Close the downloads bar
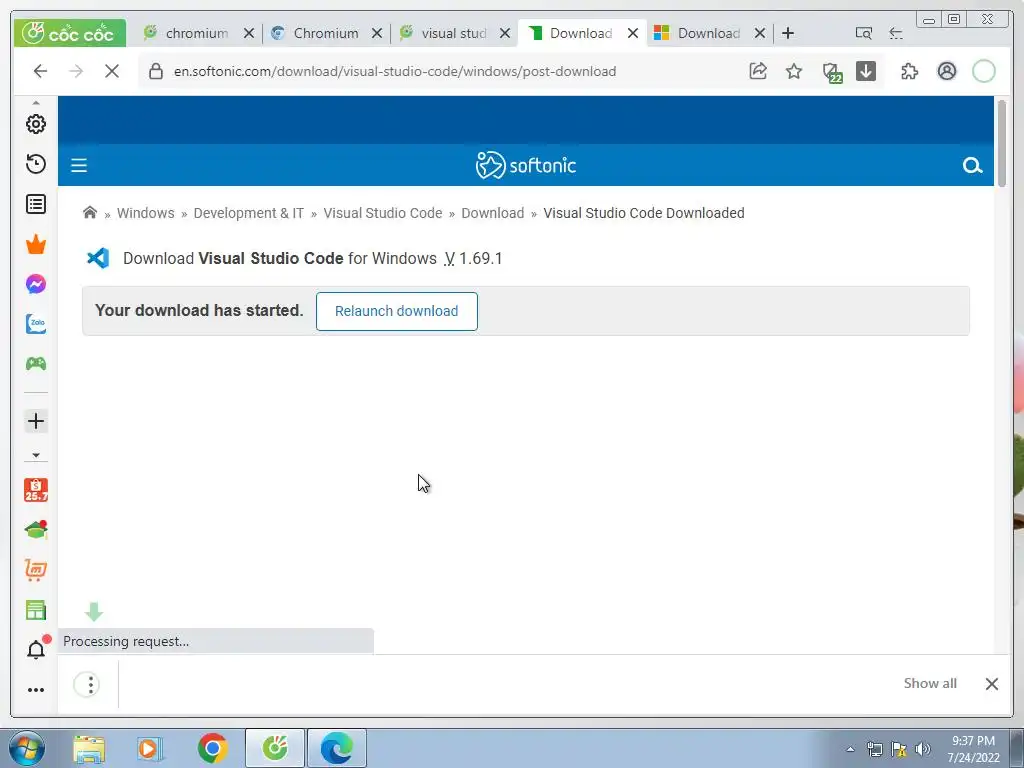This screenshot has width=1024, height=768. pyautogui.click(x=991, y=684)
